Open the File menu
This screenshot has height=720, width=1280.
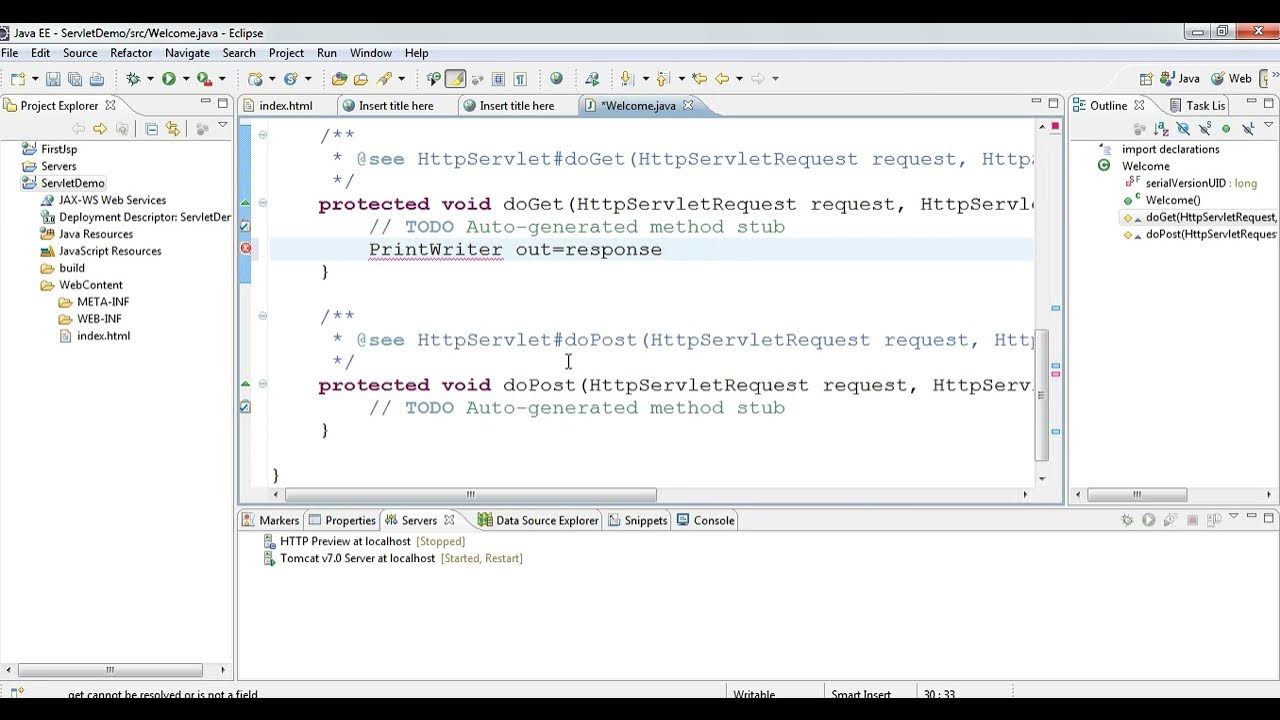tap(9, 53)
